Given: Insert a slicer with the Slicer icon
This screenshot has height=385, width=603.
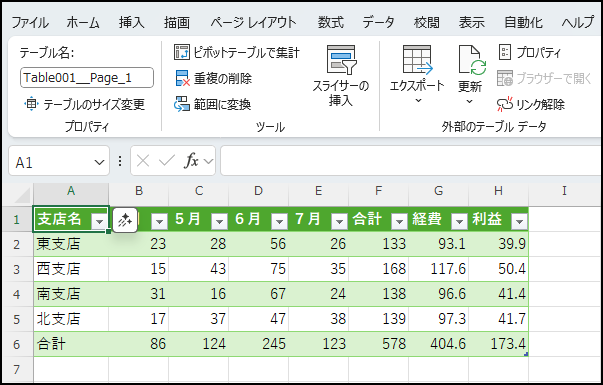Looking at the screenshot, I should pos(341,59).
